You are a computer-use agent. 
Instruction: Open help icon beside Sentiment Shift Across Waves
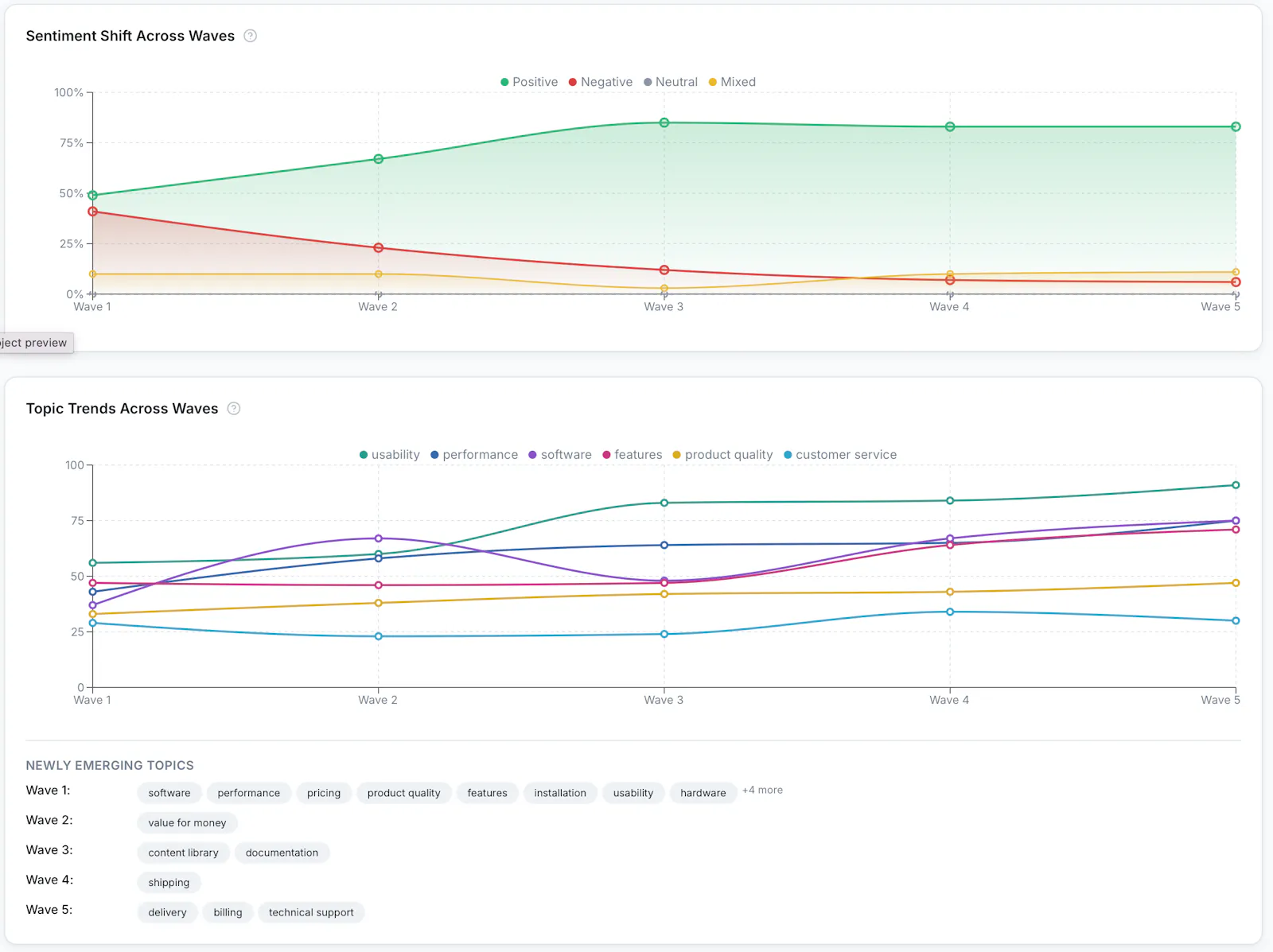coord(250,36)
